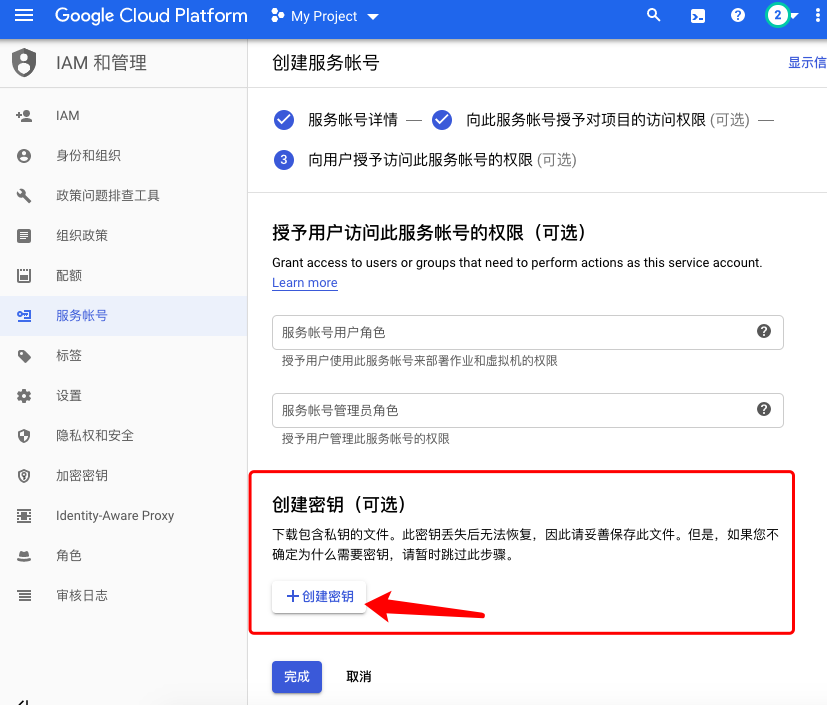Click the quota icon beside 配额
Screen dimensions: 827x705
pos(24,276)
